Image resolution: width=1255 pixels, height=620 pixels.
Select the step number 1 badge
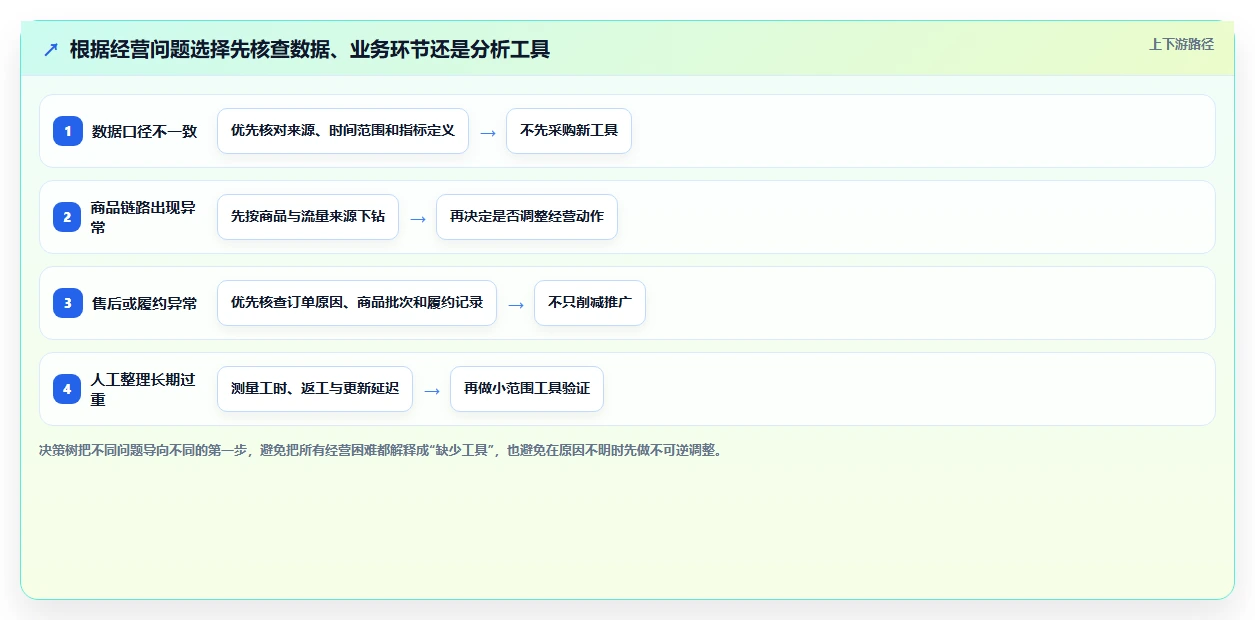point(68,131)
